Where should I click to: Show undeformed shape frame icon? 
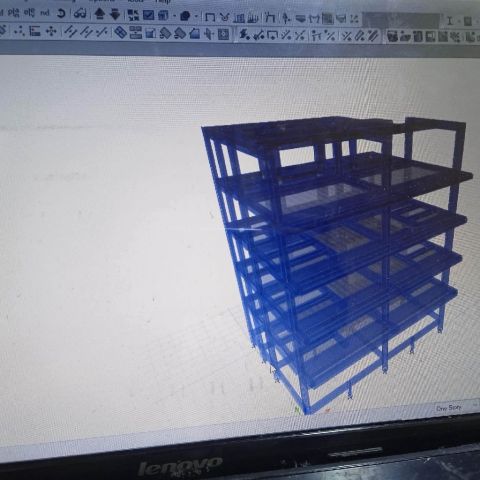click(x=209, y=17)
